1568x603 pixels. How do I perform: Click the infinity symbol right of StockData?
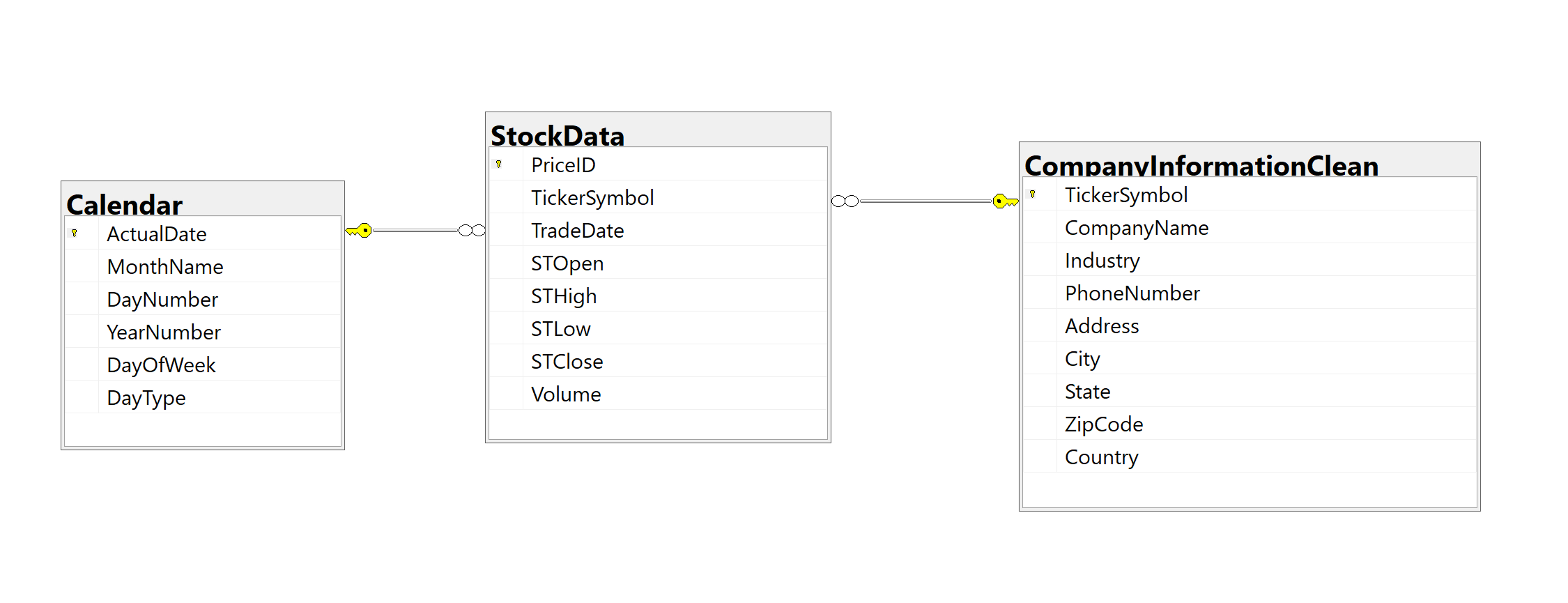(x=845, y=201)
